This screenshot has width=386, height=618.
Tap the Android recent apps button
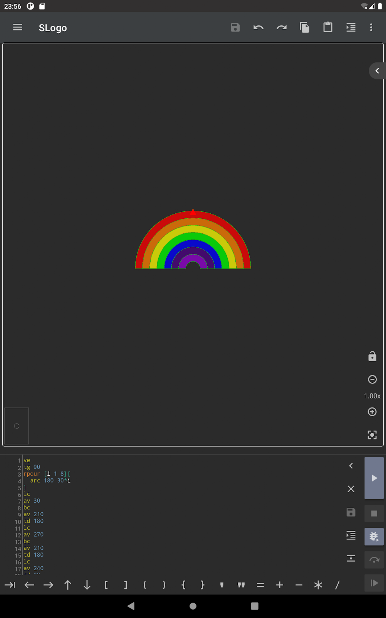click(x=255, y=606)
